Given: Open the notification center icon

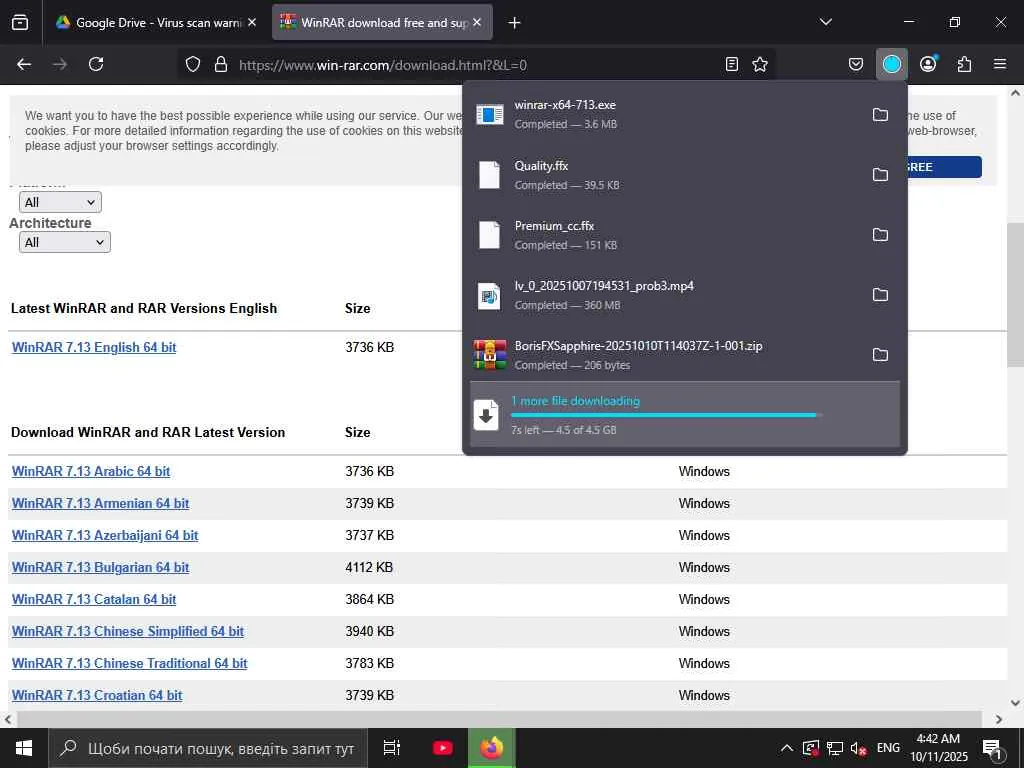Looking at the screenshot, I should 992,748.
